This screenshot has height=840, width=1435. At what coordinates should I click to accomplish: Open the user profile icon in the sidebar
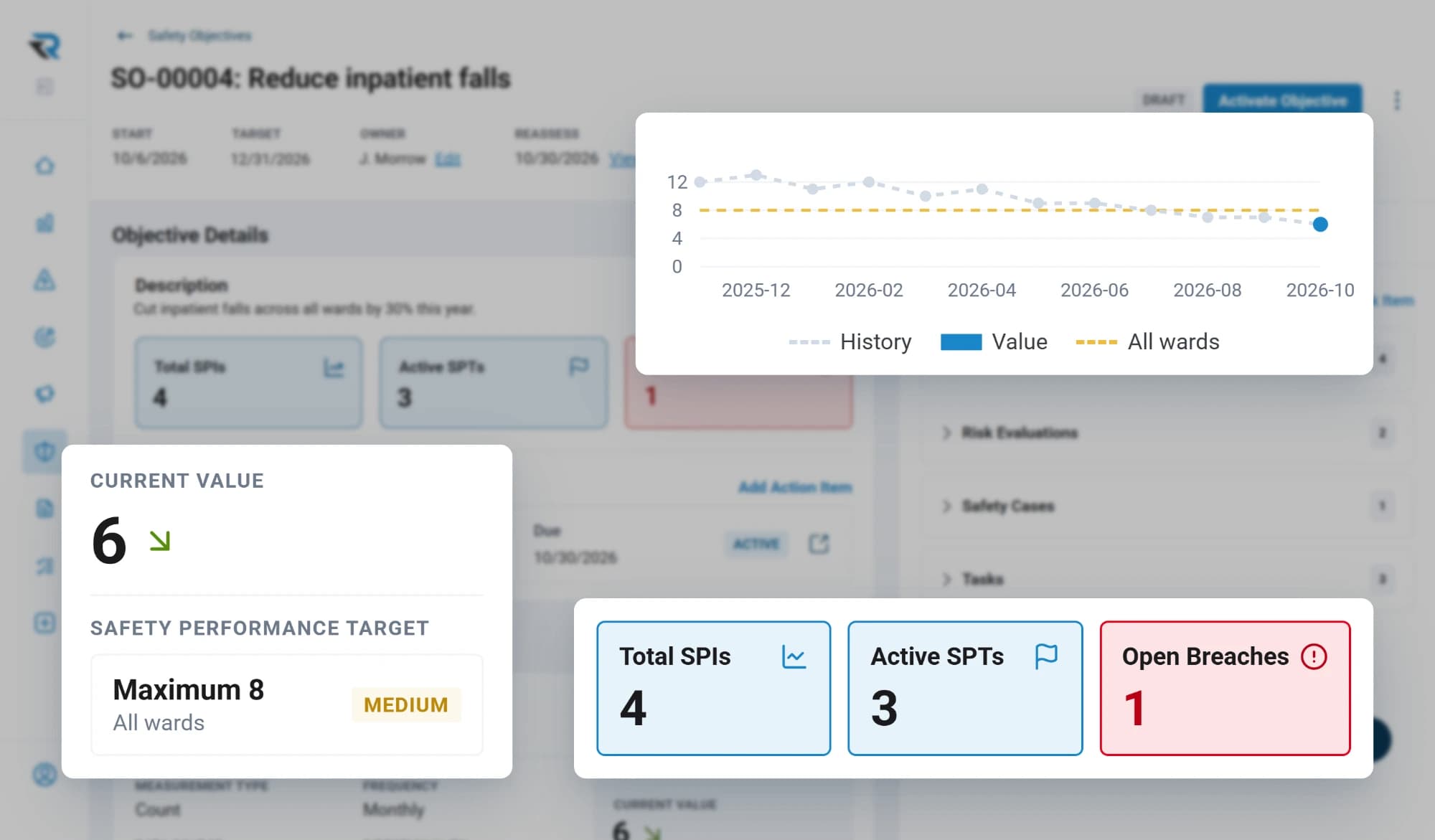pyautogui.click(x=44, y=774)
